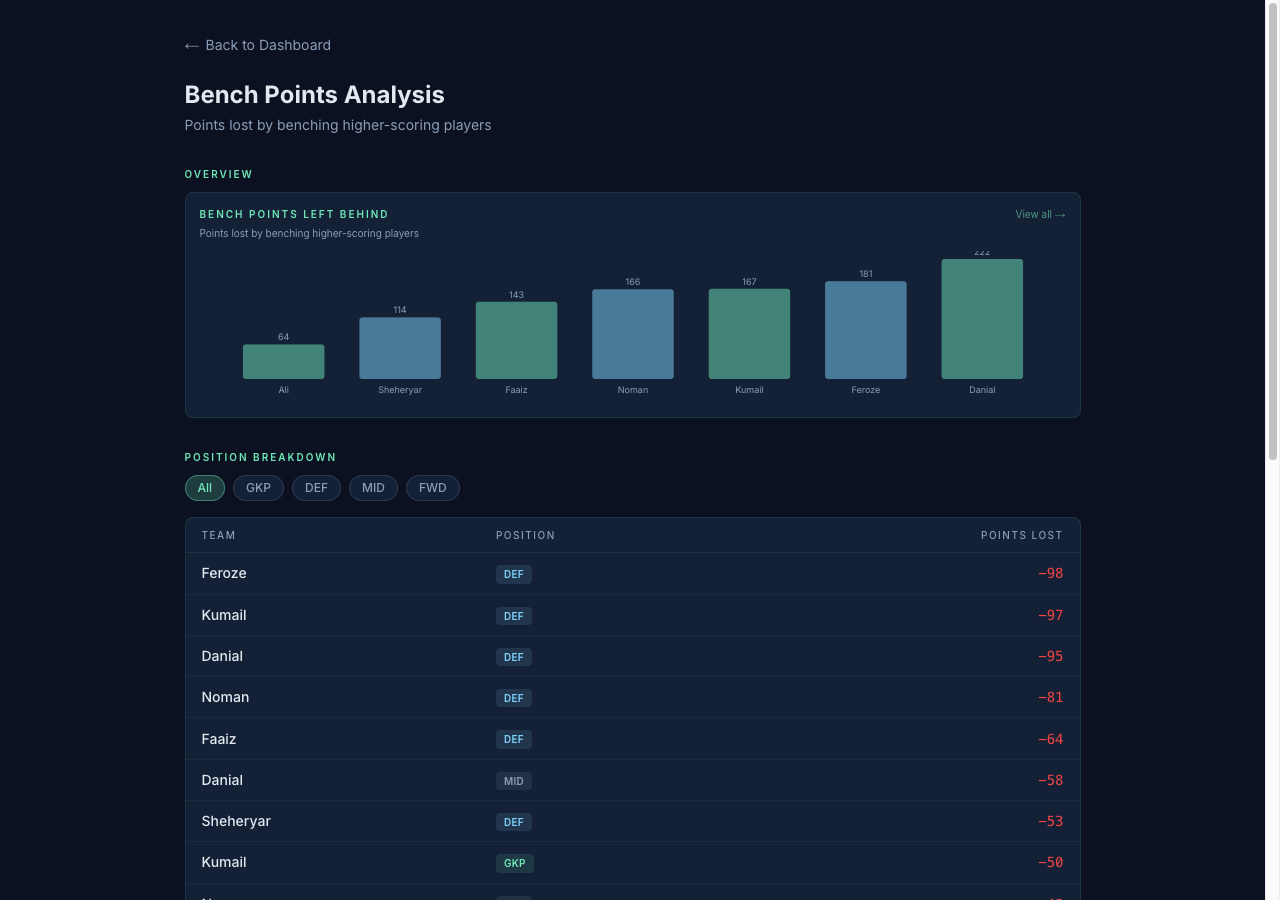This screenshot has height=900, width=1280.
Task: Click the MID badge in Danial's row
Action: pyautogui.click(x=513, y=780)
